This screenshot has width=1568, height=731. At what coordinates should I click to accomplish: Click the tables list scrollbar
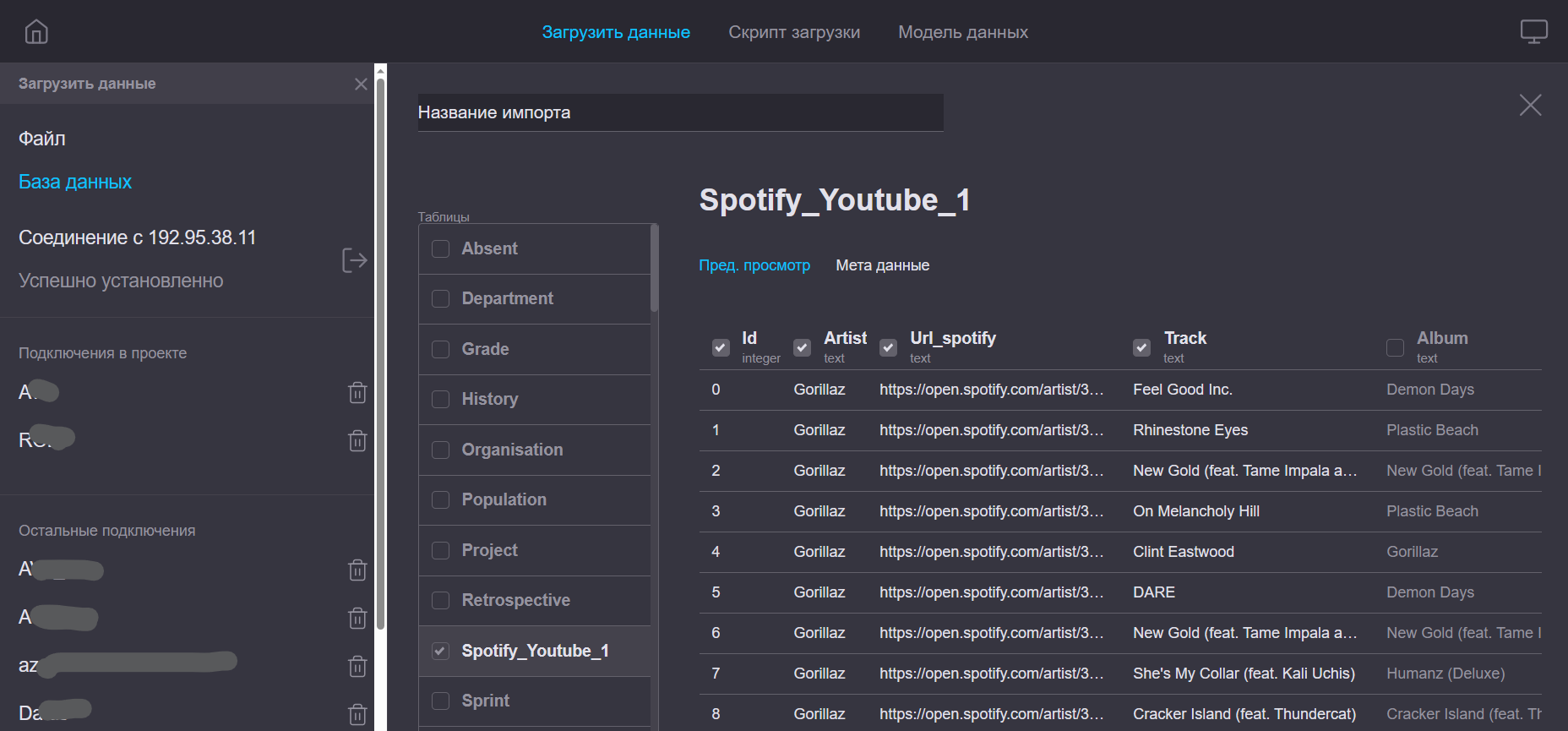tap(654, 268)
